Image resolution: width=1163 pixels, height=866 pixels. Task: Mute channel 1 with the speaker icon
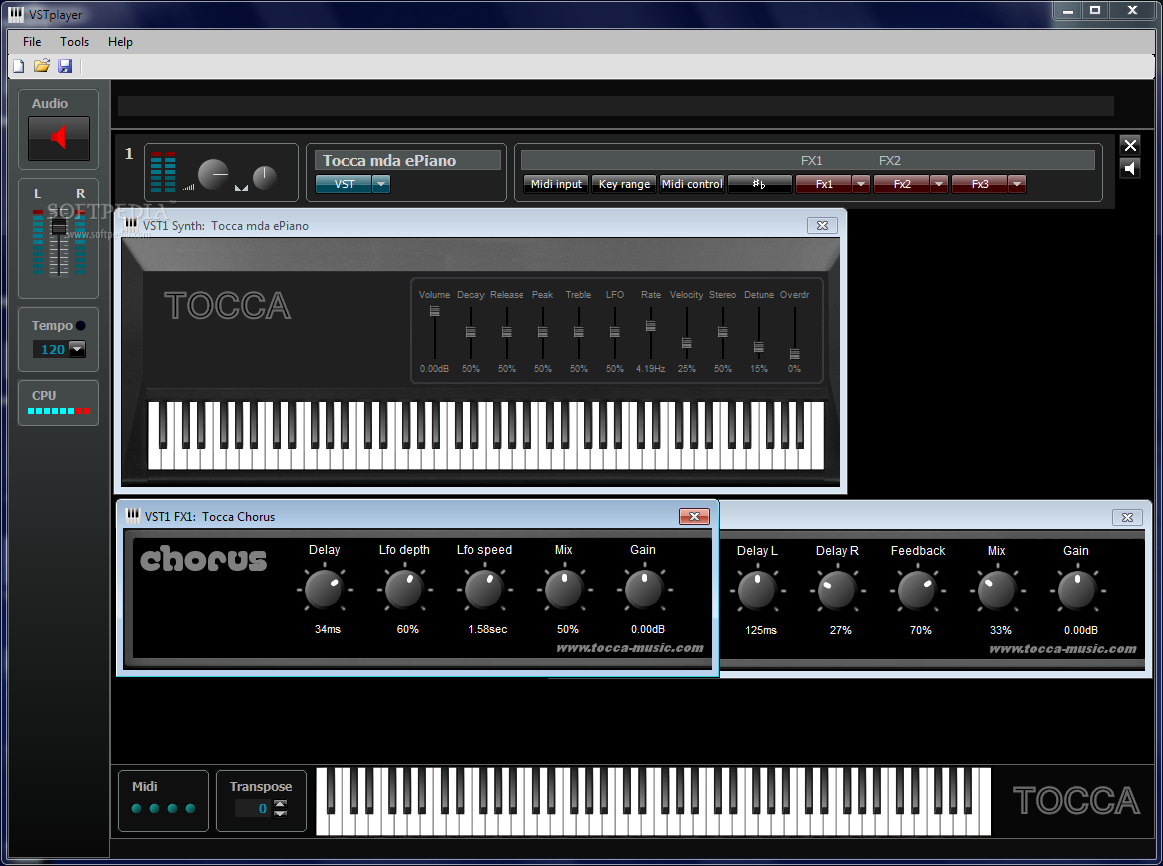coord(1130,168)
